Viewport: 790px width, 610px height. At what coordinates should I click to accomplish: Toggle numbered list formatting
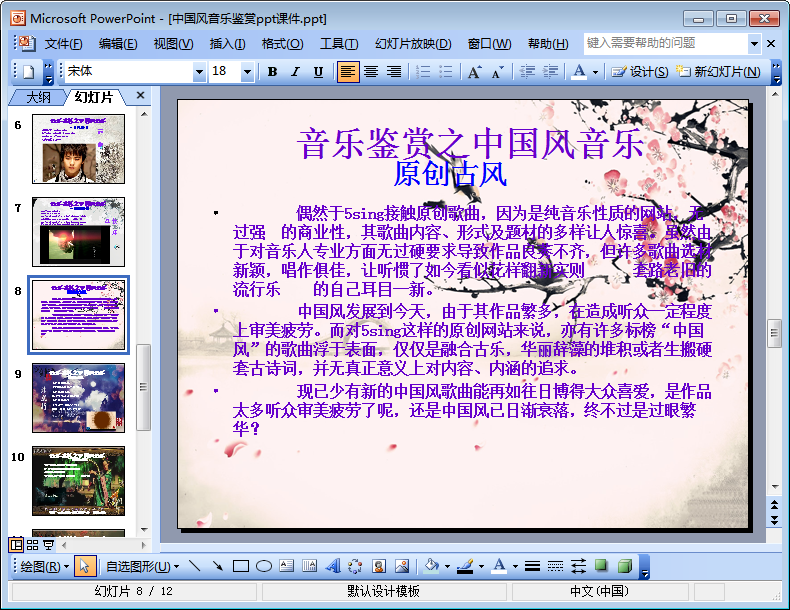pyautogui.click(x=423, y=72)
